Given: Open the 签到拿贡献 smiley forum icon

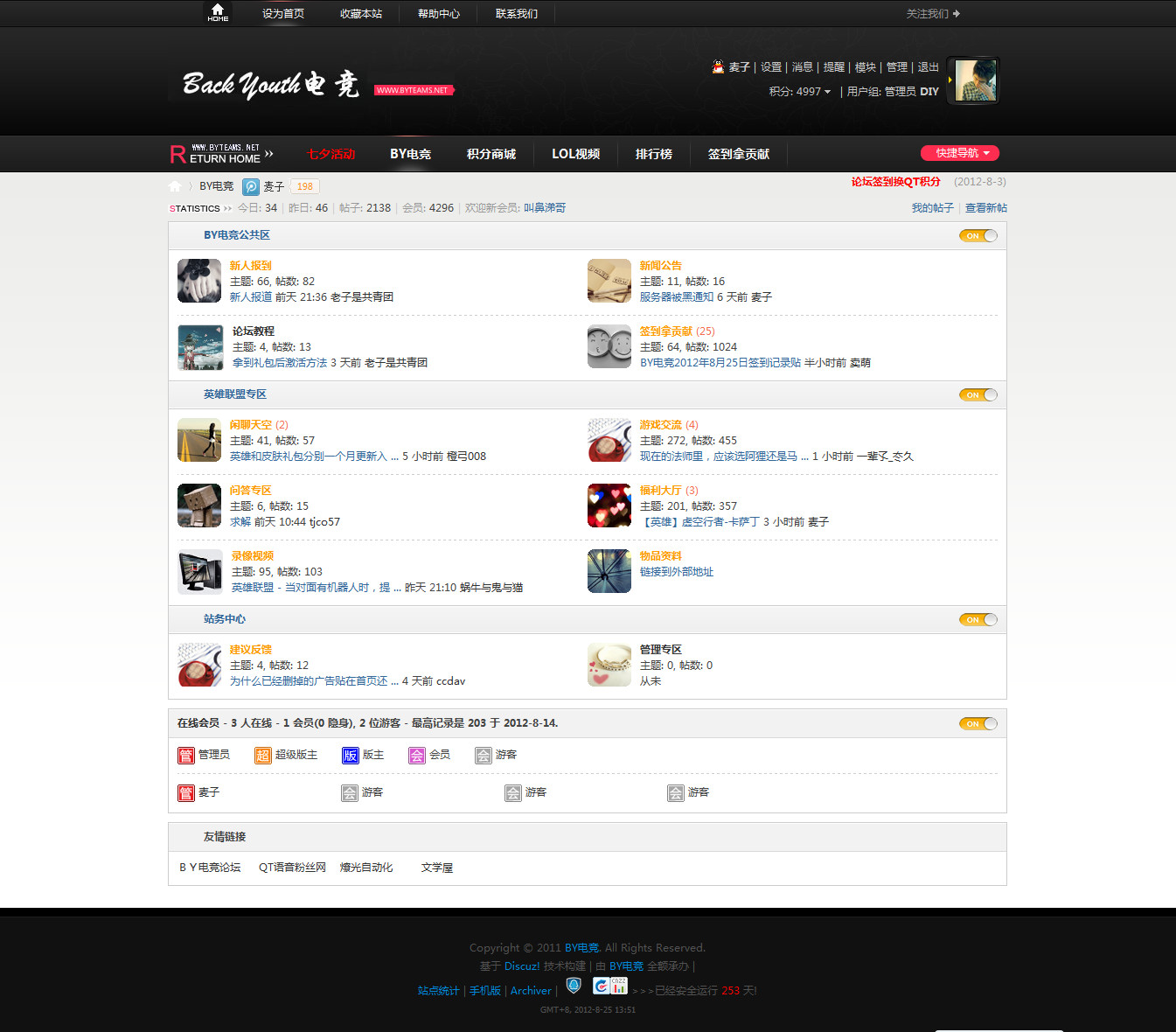Looking at the screenshot, I should pos(609,346).
